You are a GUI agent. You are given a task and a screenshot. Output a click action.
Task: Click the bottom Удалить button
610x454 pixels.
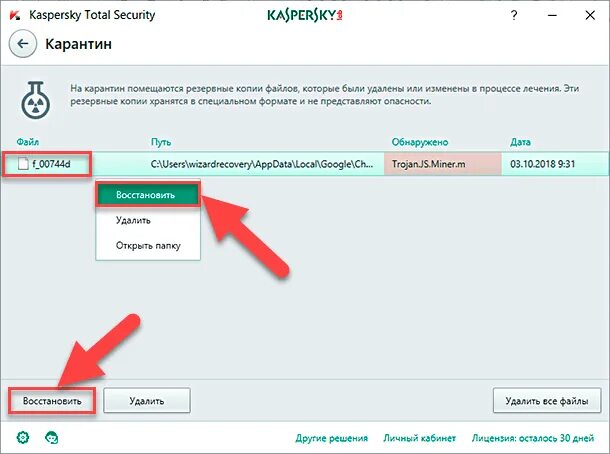(147, 401)
